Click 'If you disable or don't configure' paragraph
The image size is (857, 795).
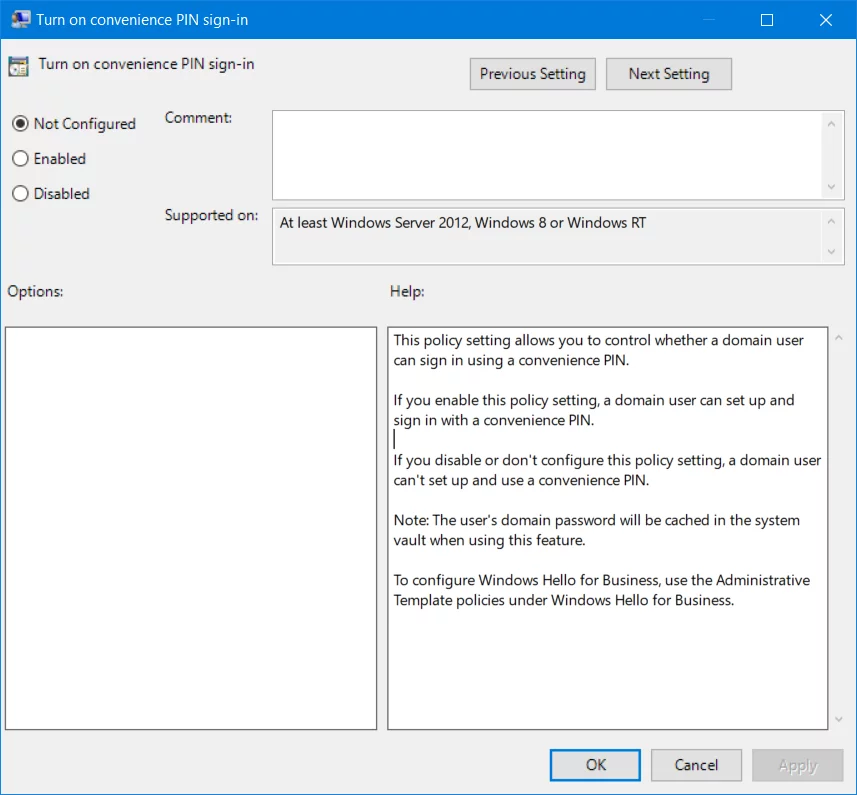607,470
